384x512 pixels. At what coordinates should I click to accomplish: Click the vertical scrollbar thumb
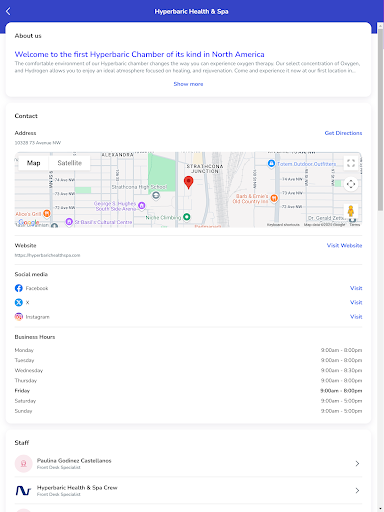(380, 120)
